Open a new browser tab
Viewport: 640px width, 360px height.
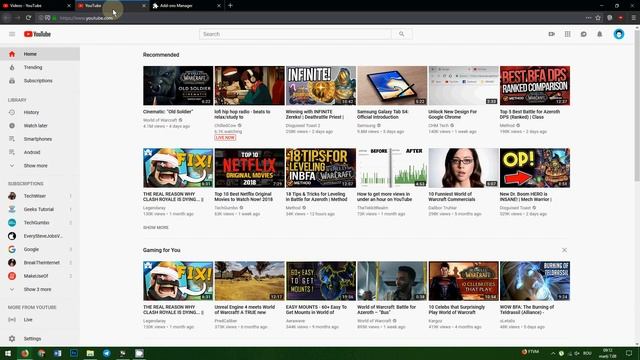coord(230,6)
